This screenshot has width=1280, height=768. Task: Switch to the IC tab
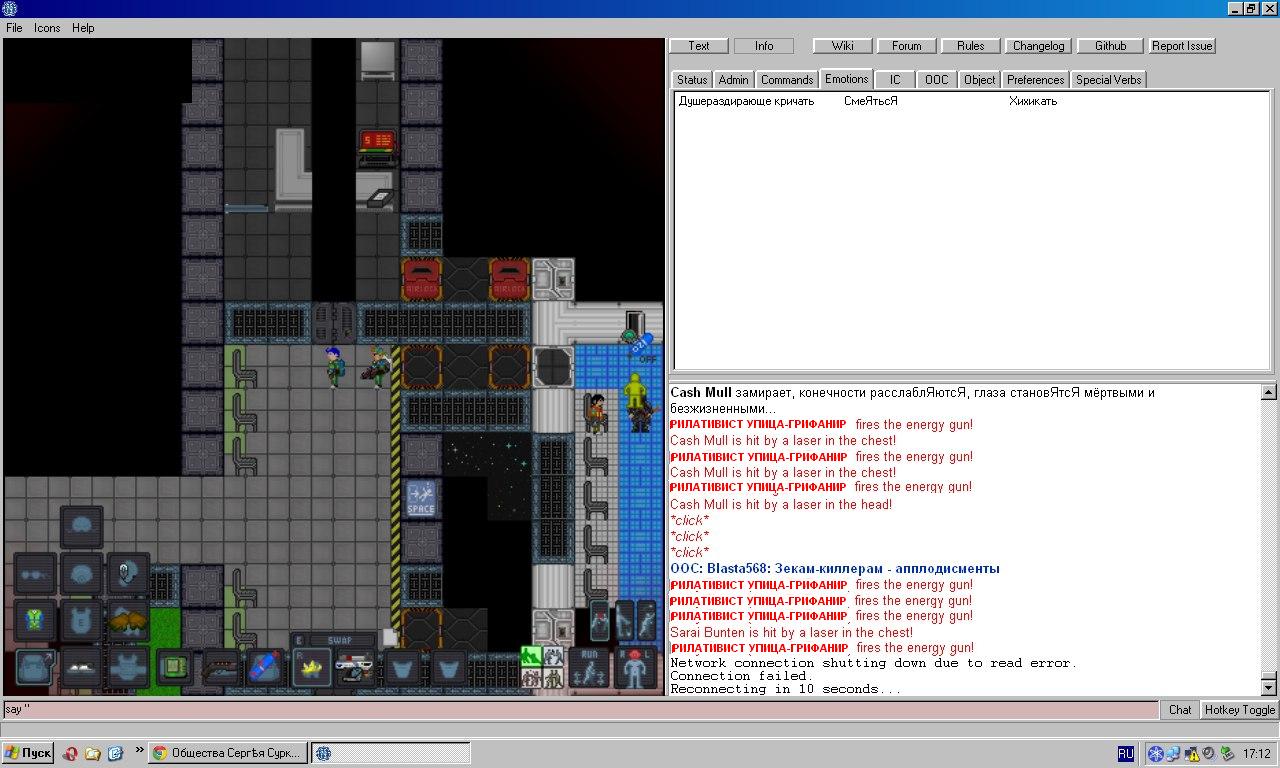(x=895, y=80)
